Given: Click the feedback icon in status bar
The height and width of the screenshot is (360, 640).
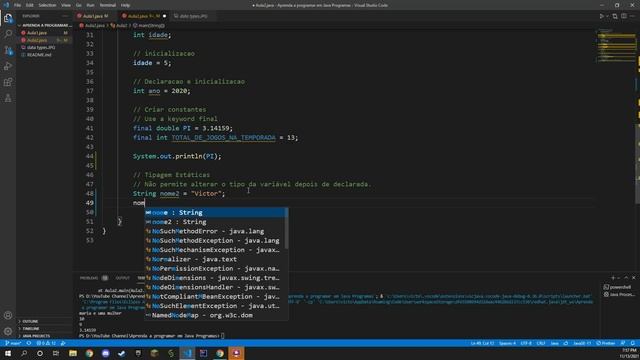Looking at the screenshot, I should tap(623, 343).
